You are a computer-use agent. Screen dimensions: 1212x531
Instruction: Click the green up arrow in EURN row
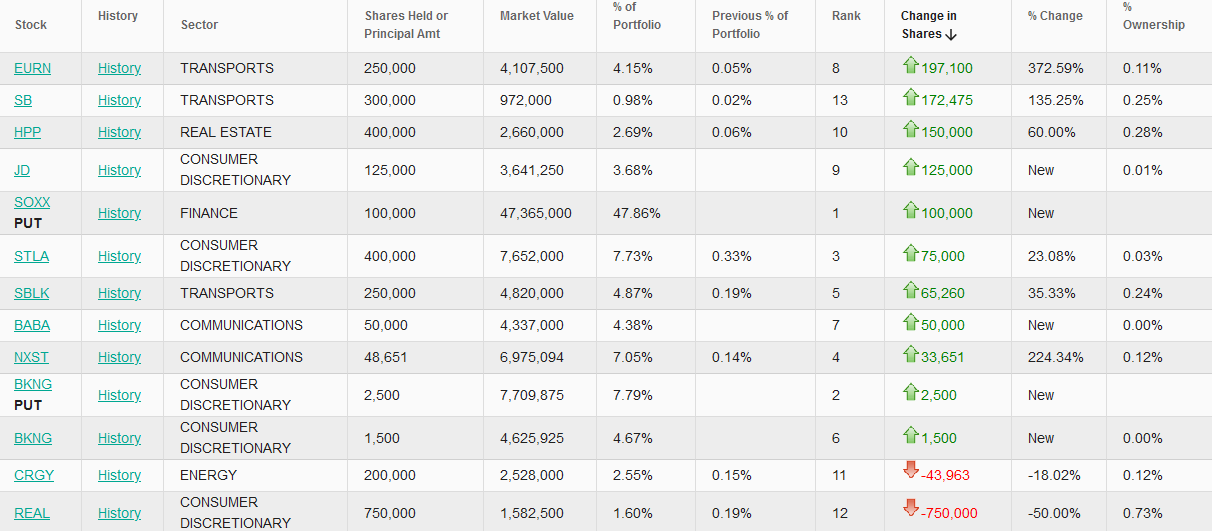tap(910, 66)
